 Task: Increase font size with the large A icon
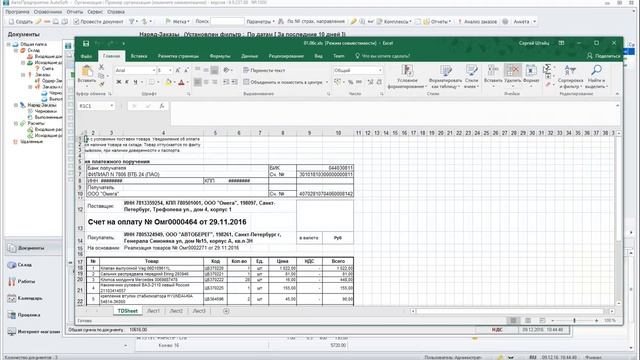tap(178, 70)
